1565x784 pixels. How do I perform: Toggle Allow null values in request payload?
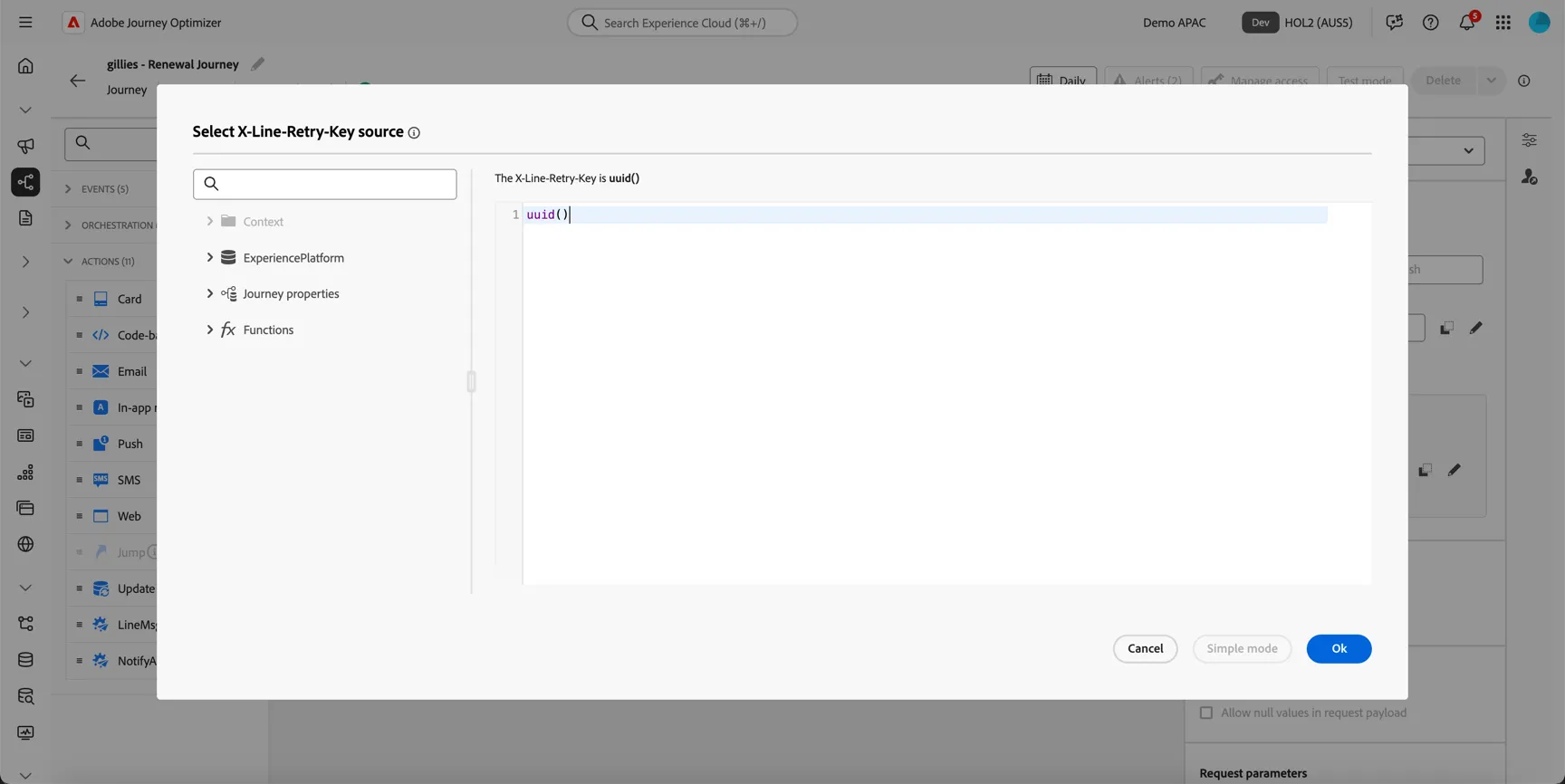pos(1206,713)
